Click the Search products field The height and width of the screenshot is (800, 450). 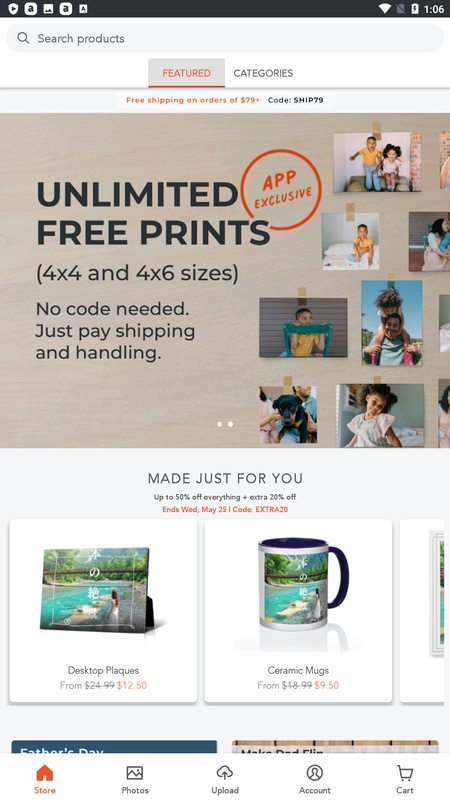(x=225, y=38)
